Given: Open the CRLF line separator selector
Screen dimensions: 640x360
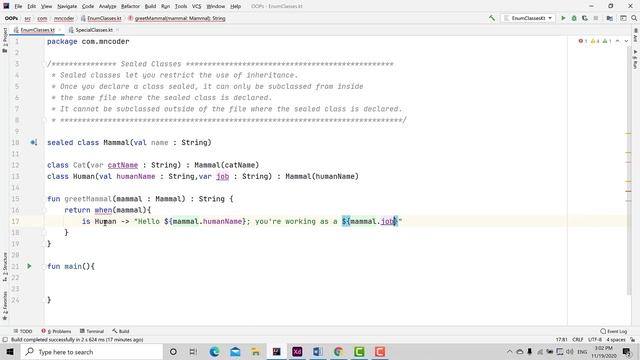Looking at the screenshot, I should pyautogui.click(x=578, y=340).
